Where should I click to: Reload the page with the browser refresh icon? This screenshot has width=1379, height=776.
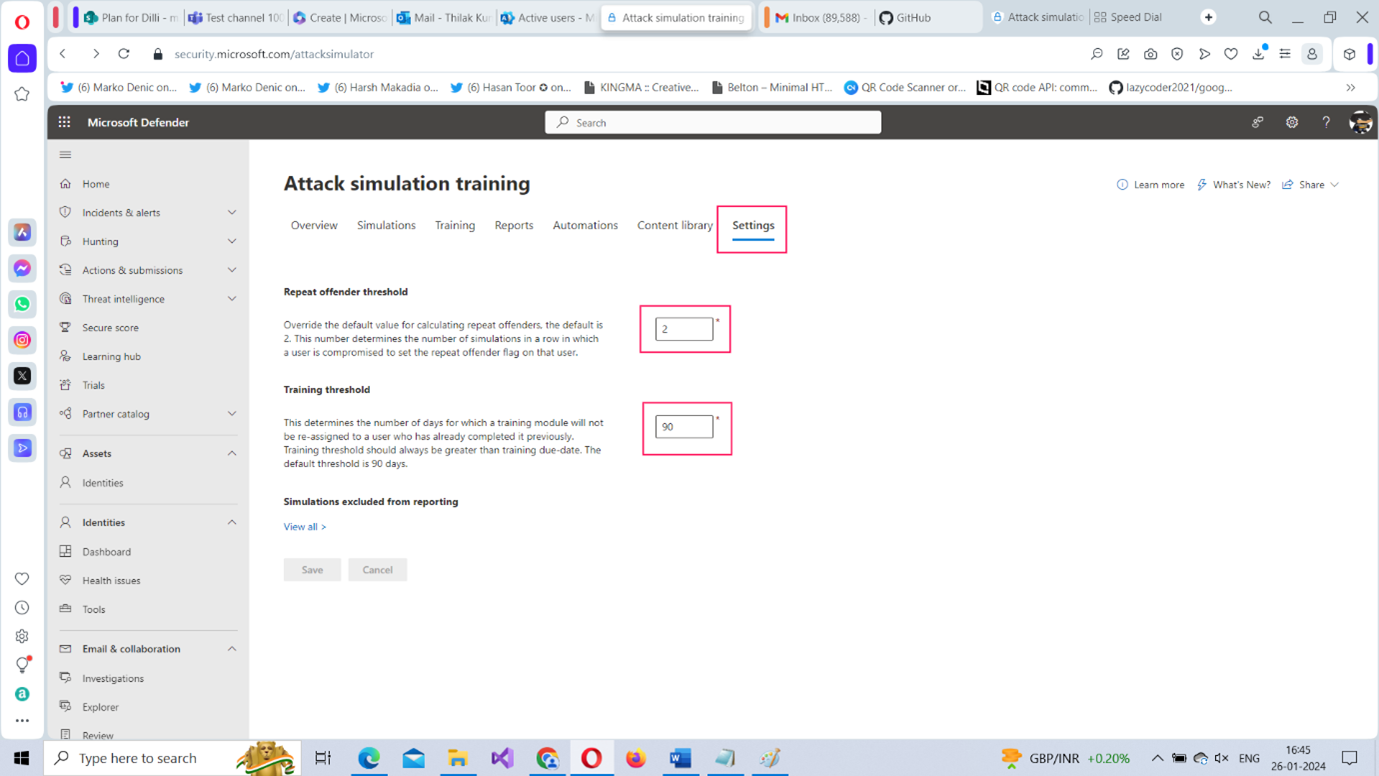point(124,54)
